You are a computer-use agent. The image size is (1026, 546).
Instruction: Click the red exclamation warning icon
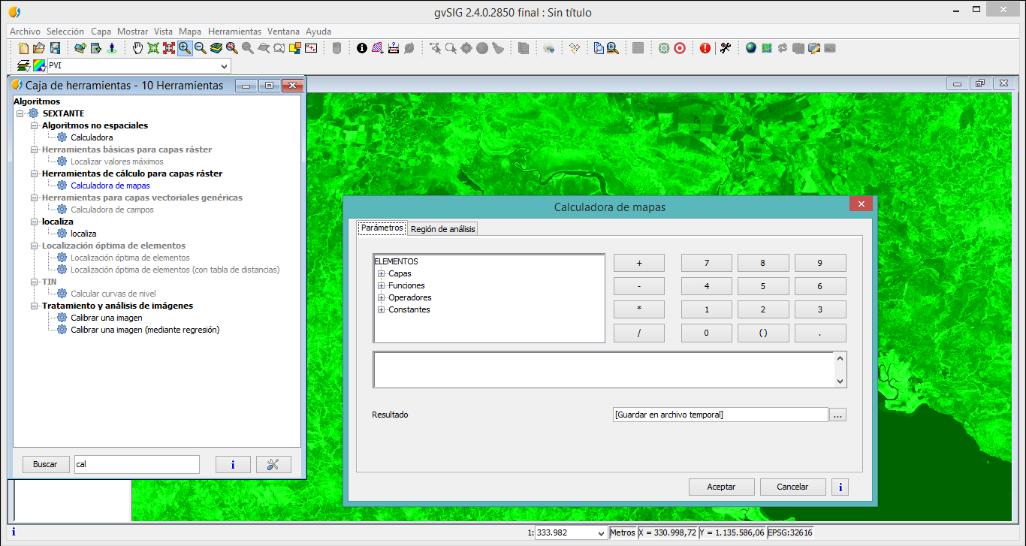(705, 48)
